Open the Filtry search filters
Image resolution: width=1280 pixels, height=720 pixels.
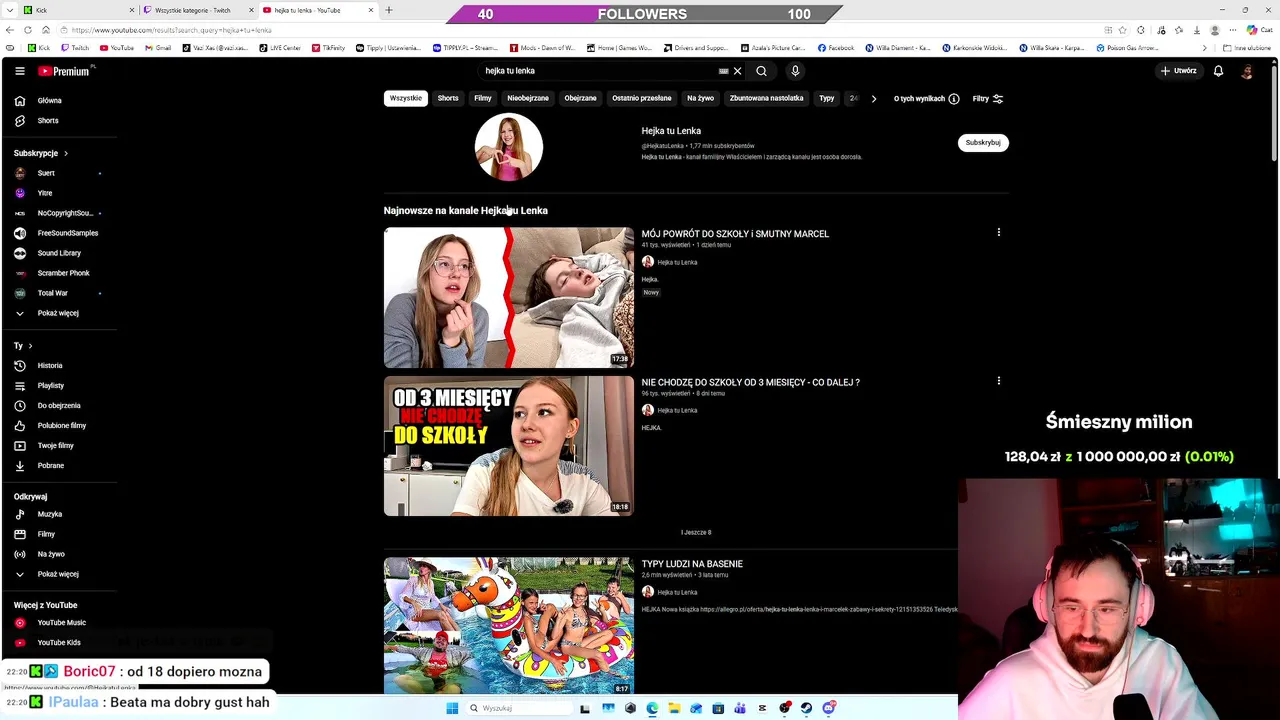point(988,99)
